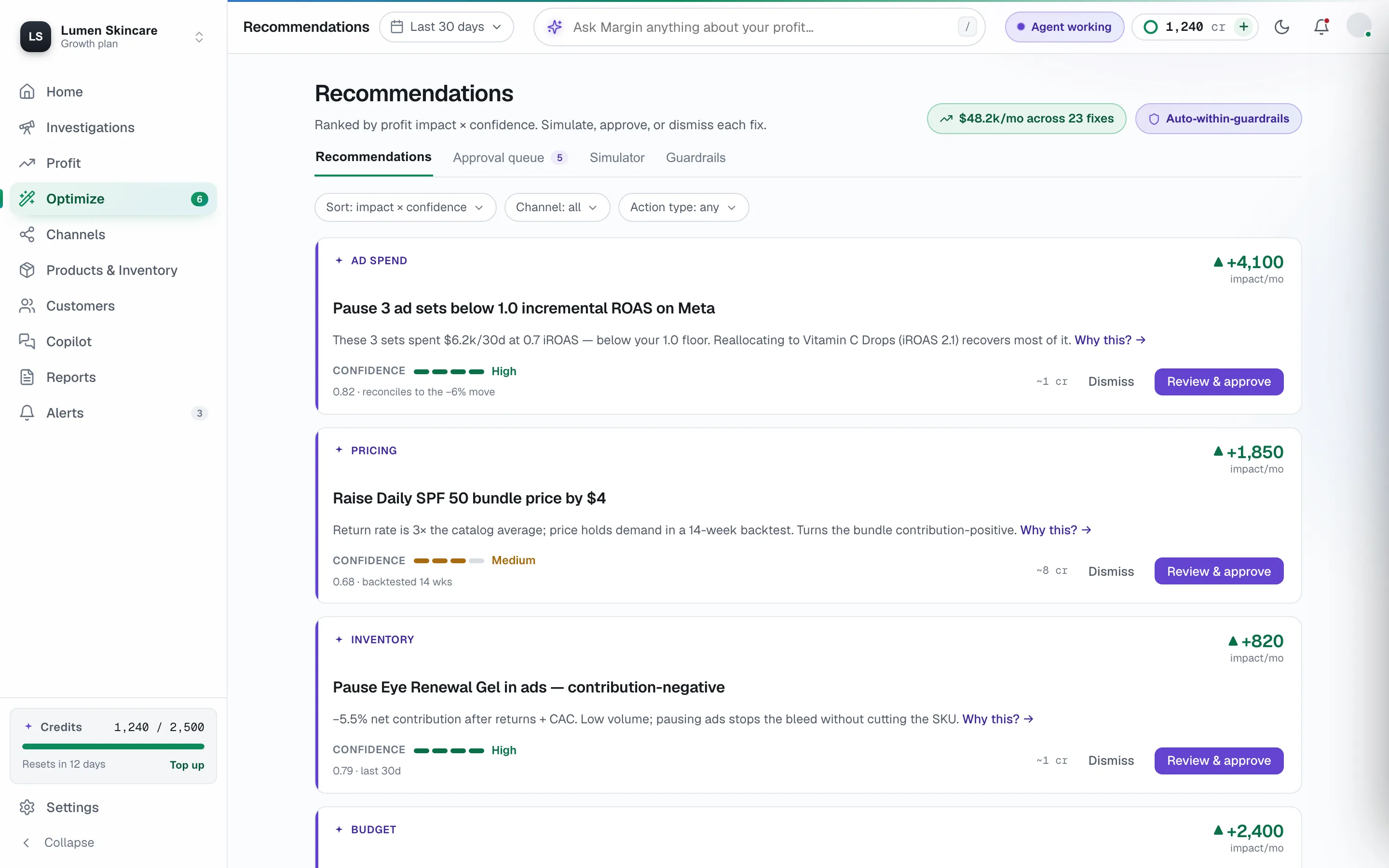This screenshot has height=868, width=1389.
Task: Click the Medium confidence bar on pricing card
Action: click(448, 561)
